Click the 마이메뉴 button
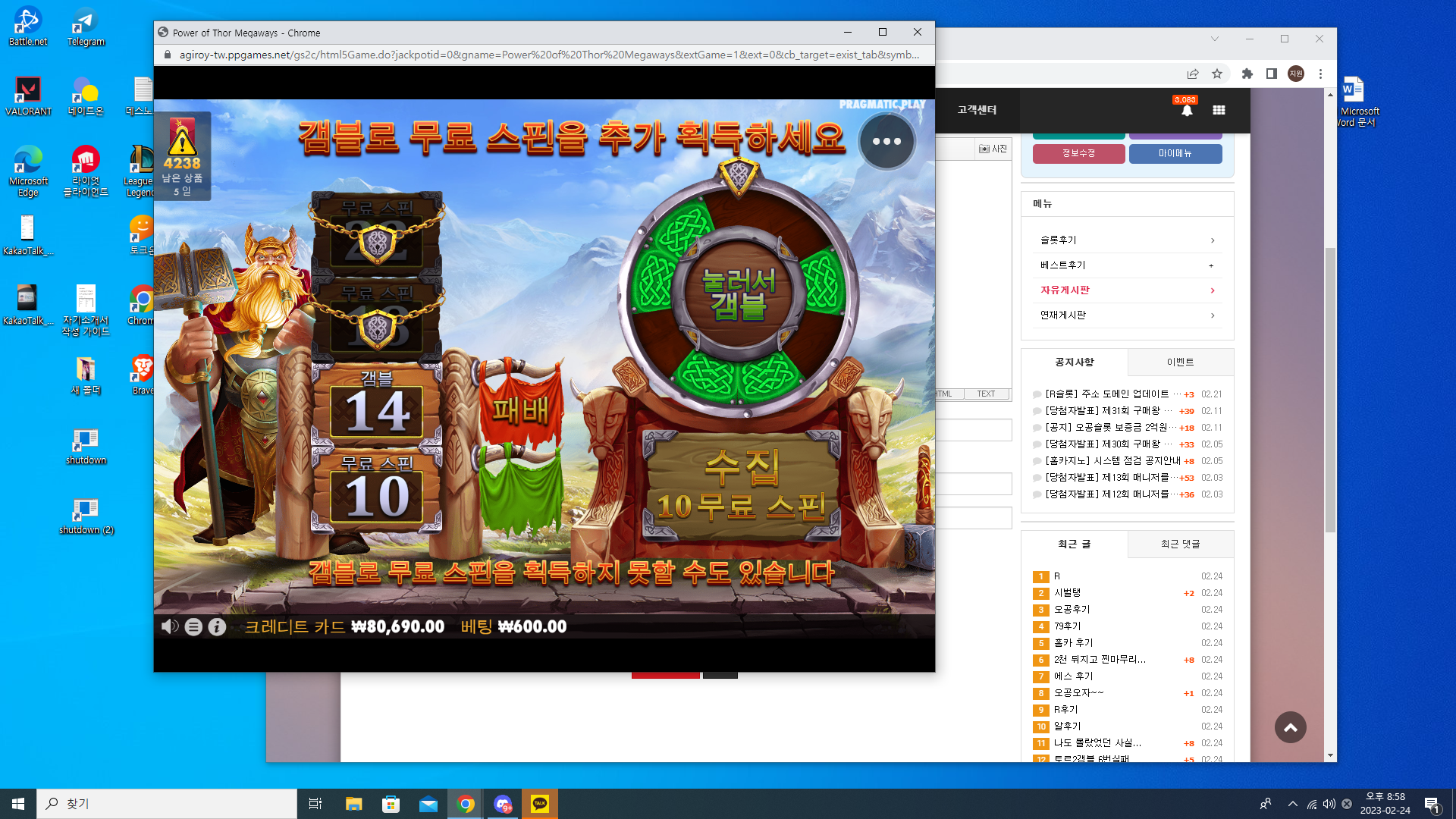The height and width of the screenshot is (819, 1456). [x=1175, y=153]
